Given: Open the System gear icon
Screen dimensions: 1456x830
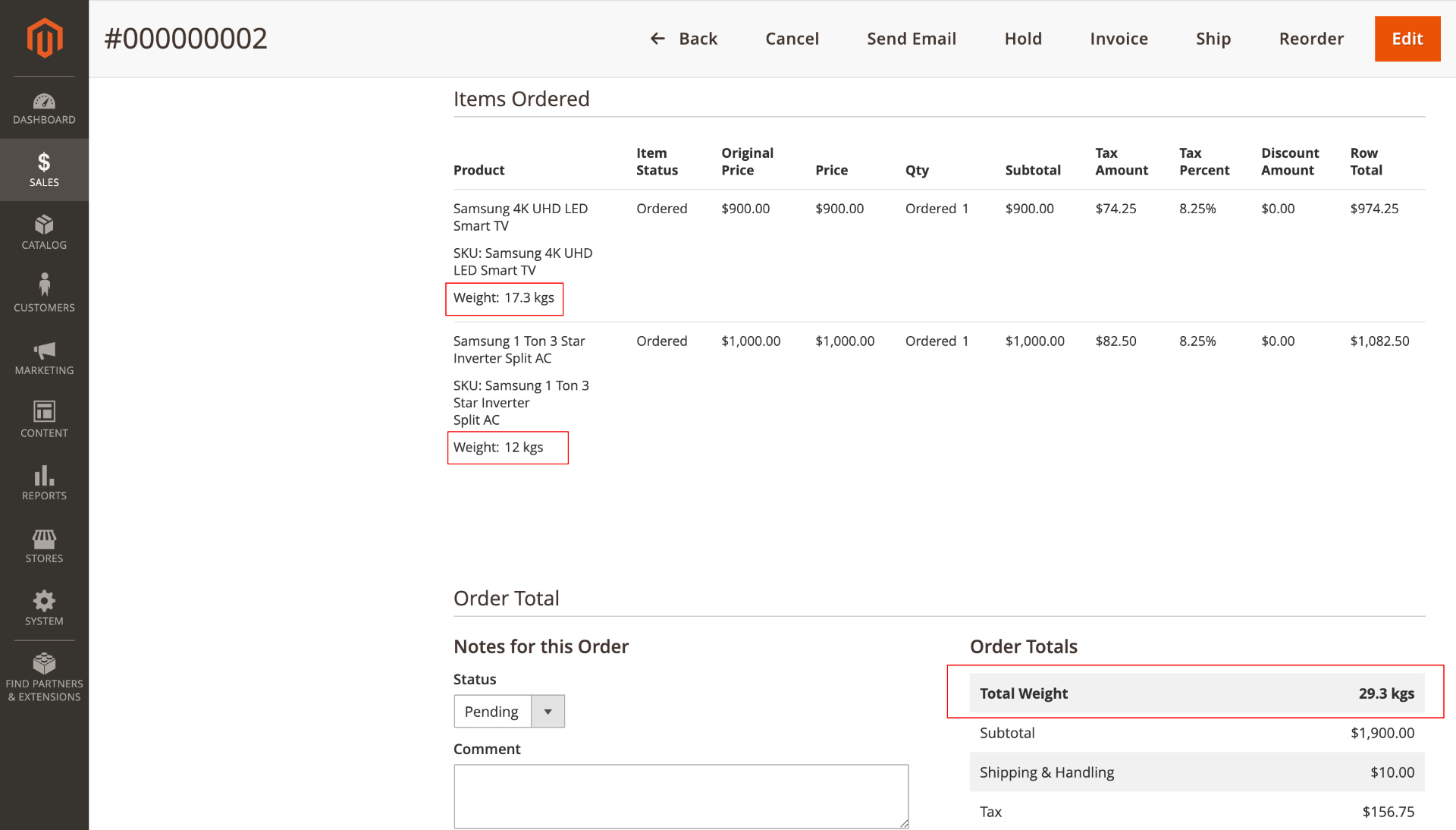Looking at the screenshot, I should pyautogui.click(x=44, y=601).
